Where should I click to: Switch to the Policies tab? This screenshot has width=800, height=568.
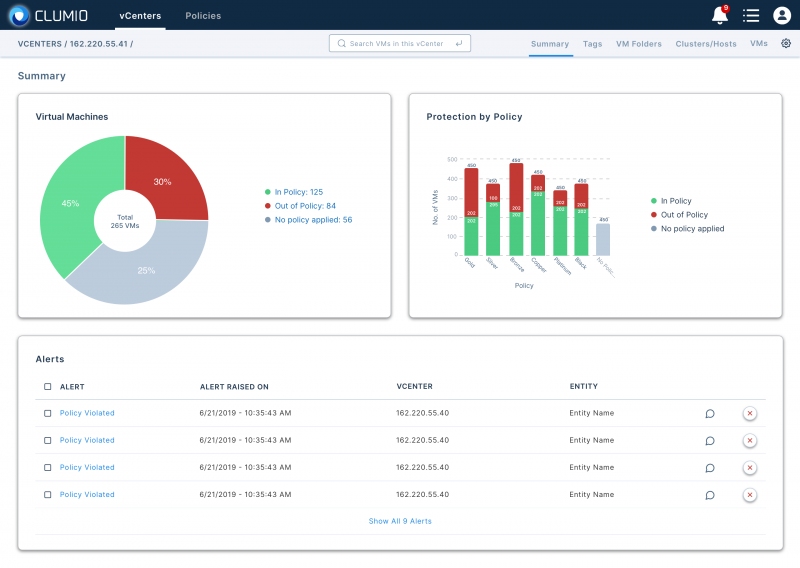[203, 16]
